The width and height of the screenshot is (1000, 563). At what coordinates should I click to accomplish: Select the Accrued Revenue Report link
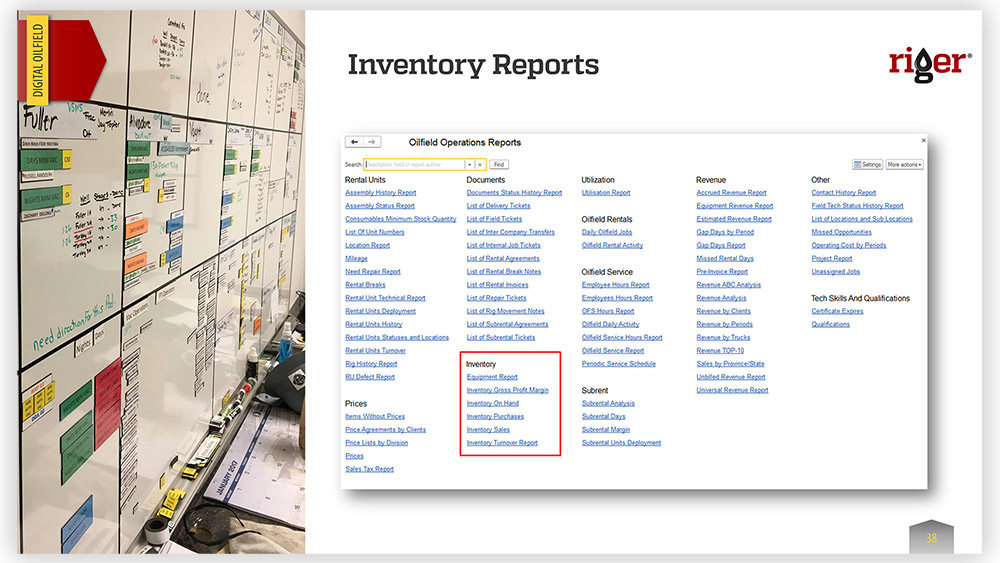point(731,193)
